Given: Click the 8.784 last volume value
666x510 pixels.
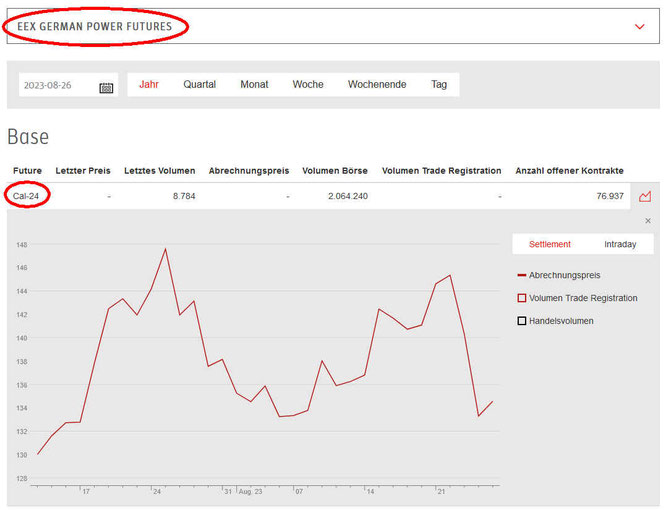Looking at the screenshot, I should click(184, 196).
